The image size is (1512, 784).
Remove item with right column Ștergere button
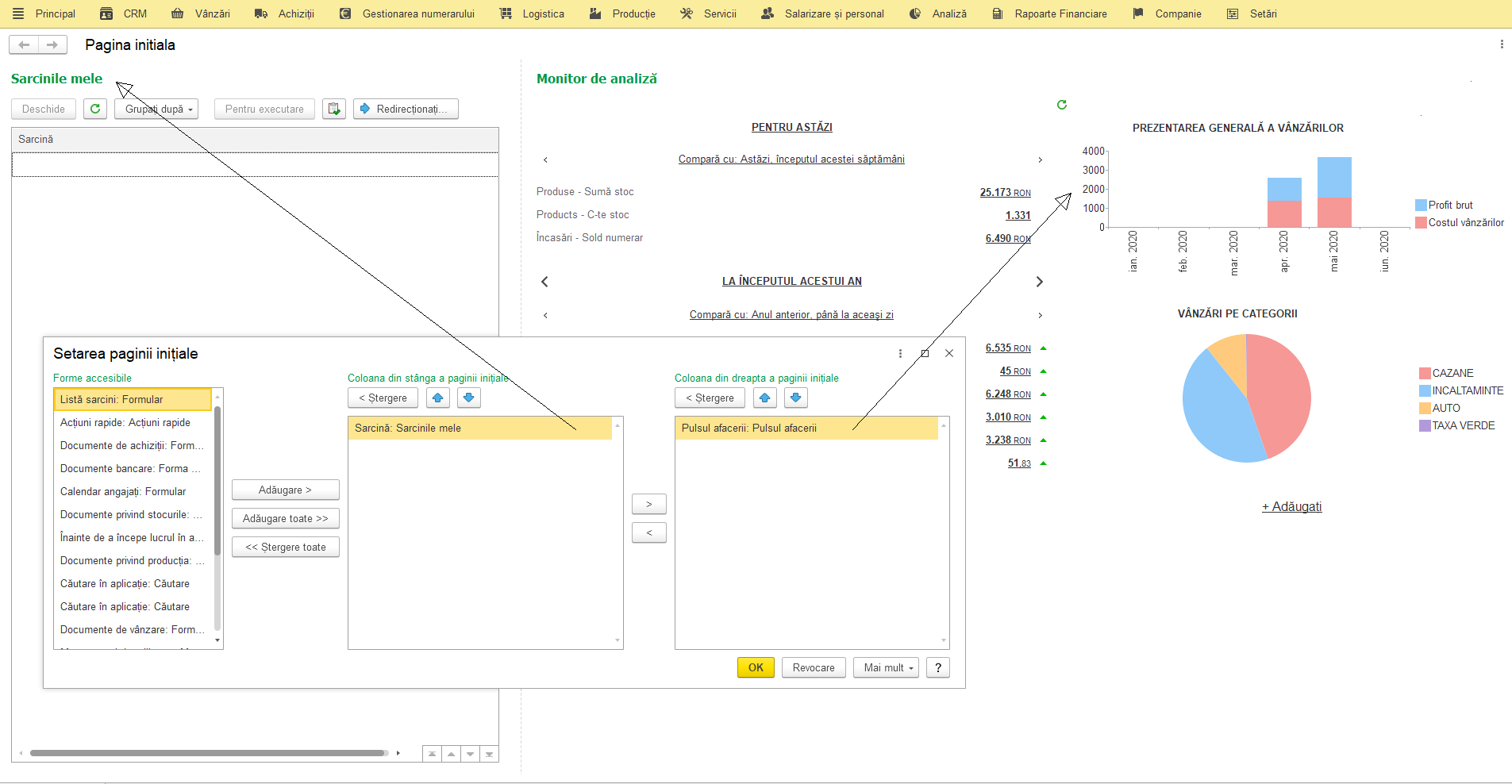(710, 398)
